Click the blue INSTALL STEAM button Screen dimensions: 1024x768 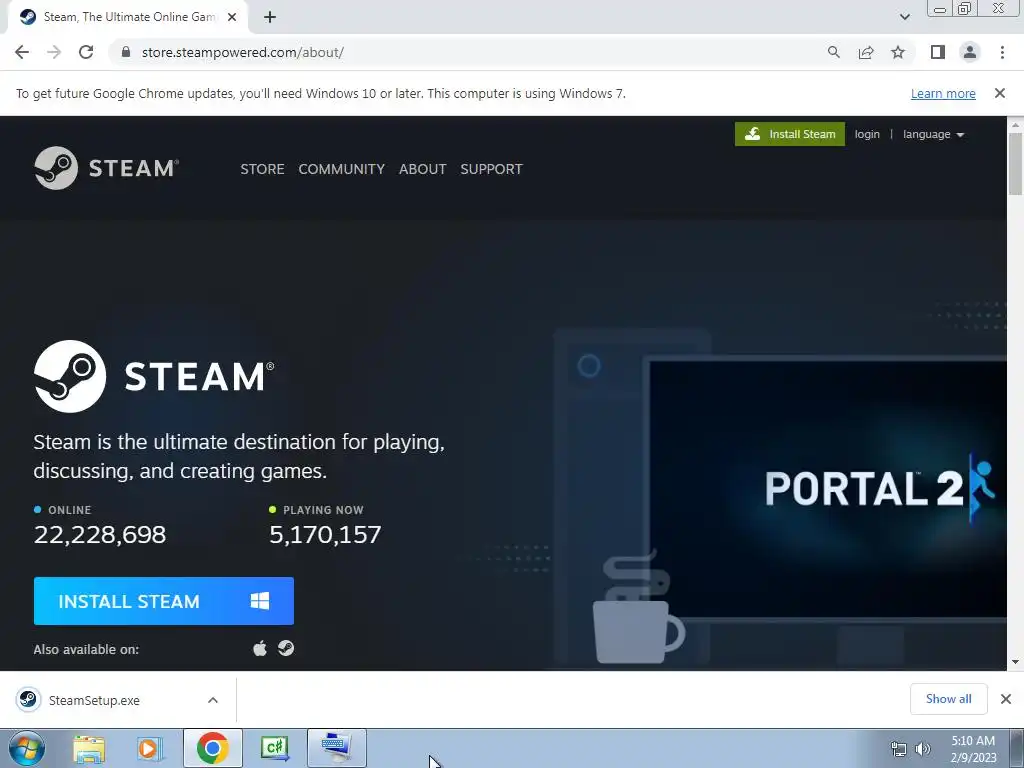(x=164, y=601)
